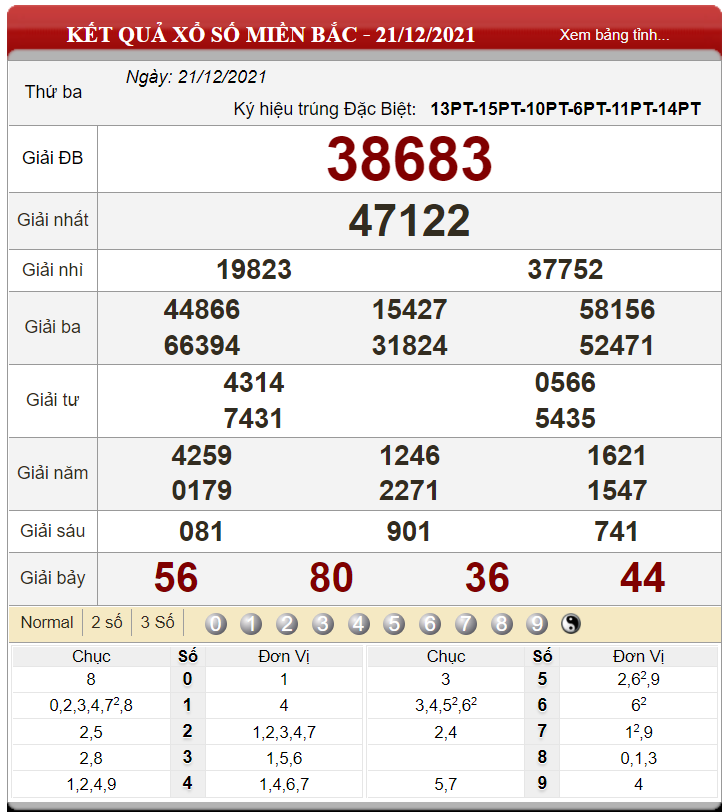Viewport: 728px width, 812px height.
Task: Click the Giải nhất number 47122
Action: [409, 221]
